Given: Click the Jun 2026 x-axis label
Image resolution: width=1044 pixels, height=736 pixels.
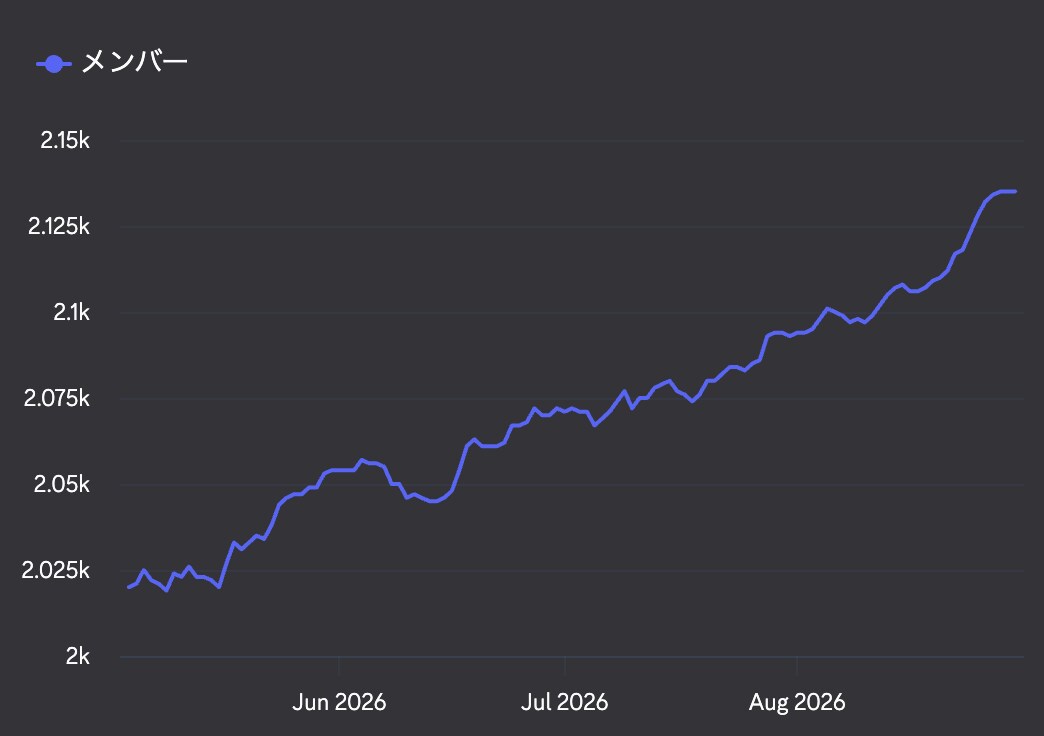Looking at the screenshot, I should (x=339, y=702).
